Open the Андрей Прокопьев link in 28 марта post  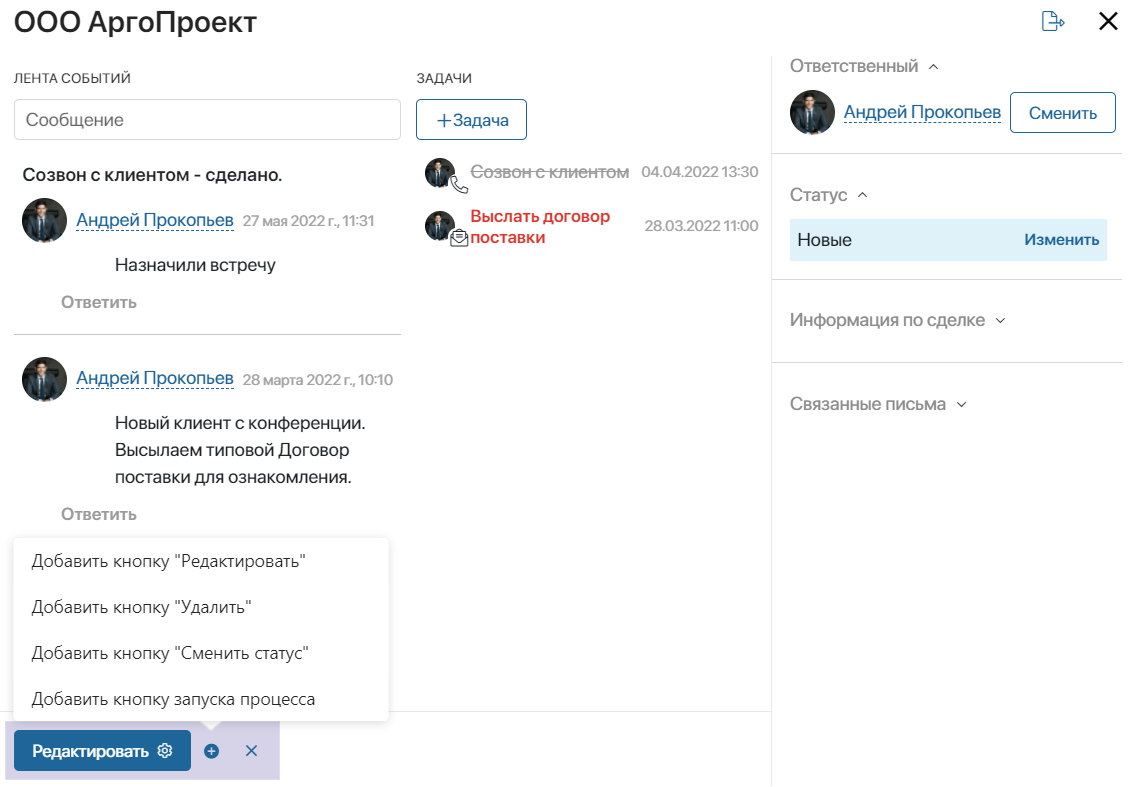(x=155, y=378)
